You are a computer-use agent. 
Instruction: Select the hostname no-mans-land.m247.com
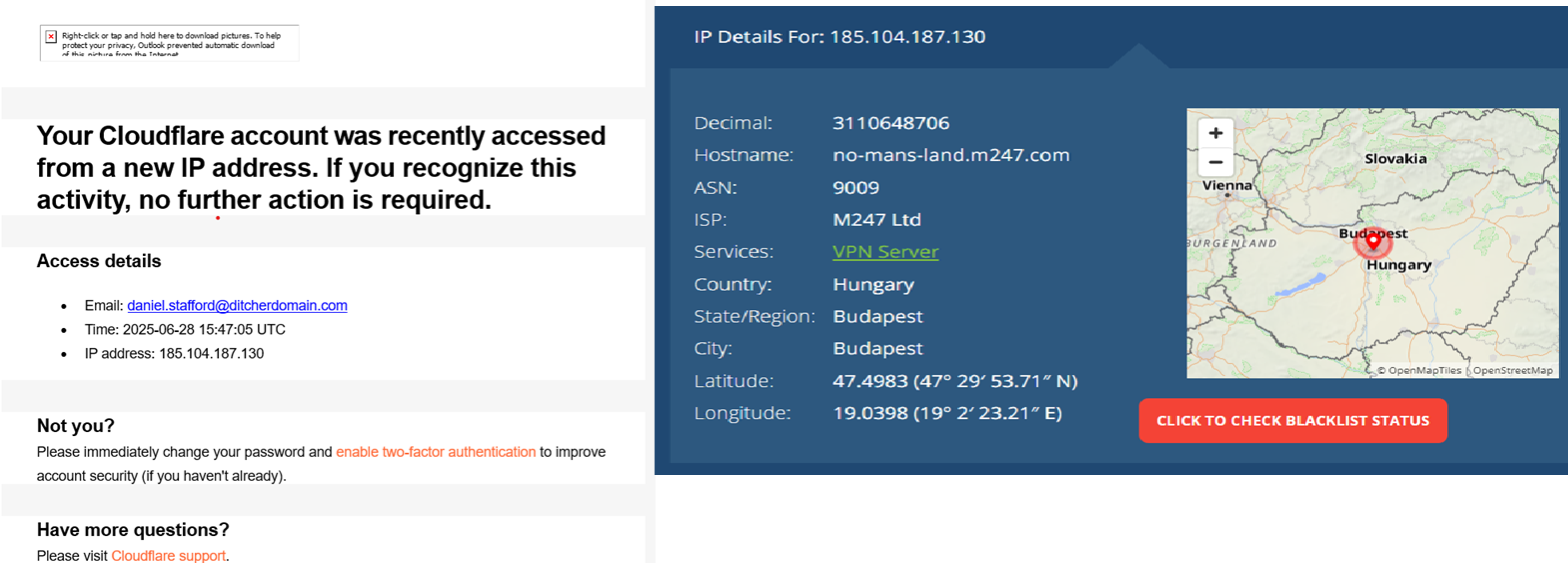click(x=951, y=155)
